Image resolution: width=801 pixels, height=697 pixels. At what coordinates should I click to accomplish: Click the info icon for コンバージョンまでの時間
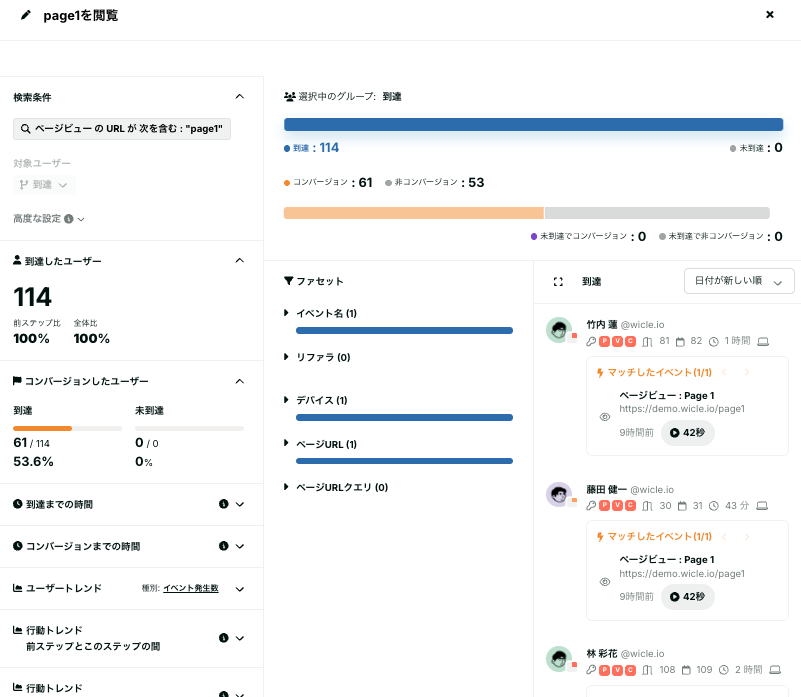click(224, 546)
